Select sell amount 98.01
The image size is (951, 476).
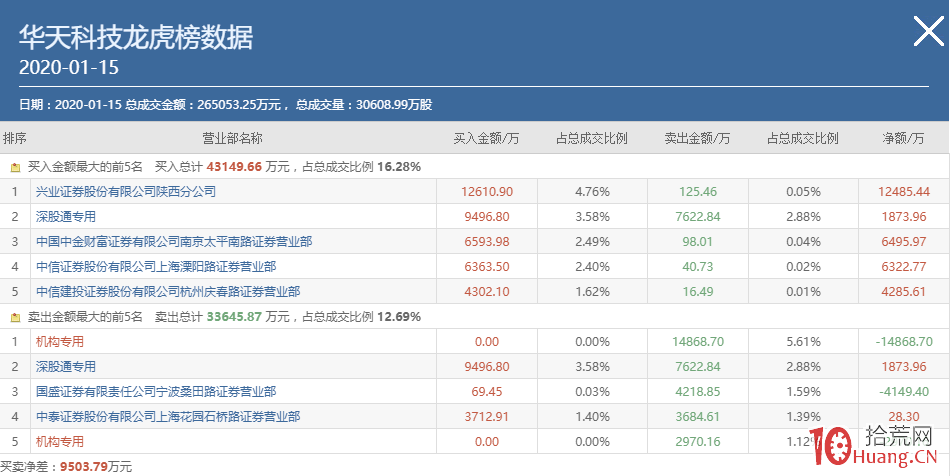pyautogui.click(x=697, y=242)
